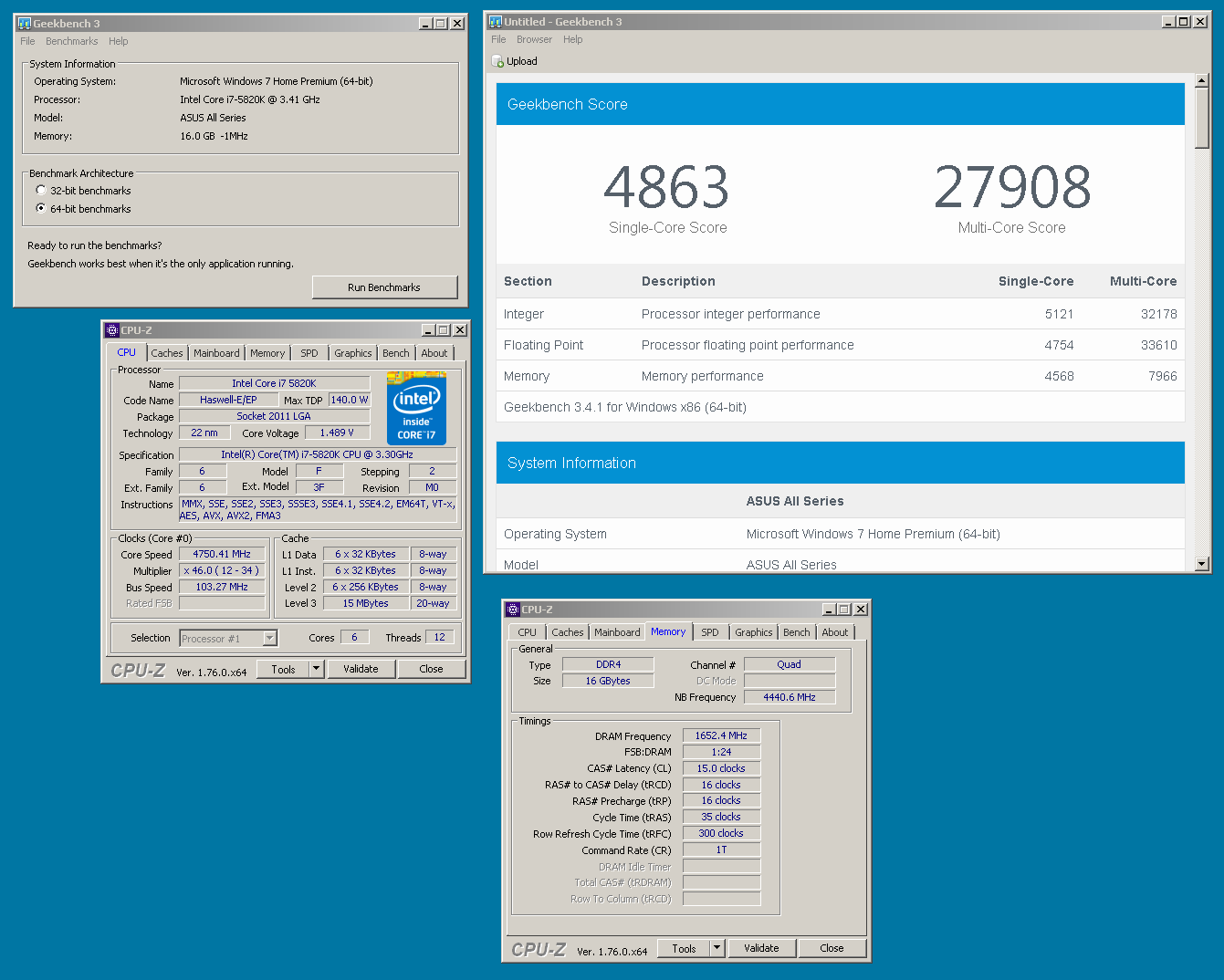1224x980 pixels.
Task: Click the Channel # Quad field
Action: [x=790, y=664]
